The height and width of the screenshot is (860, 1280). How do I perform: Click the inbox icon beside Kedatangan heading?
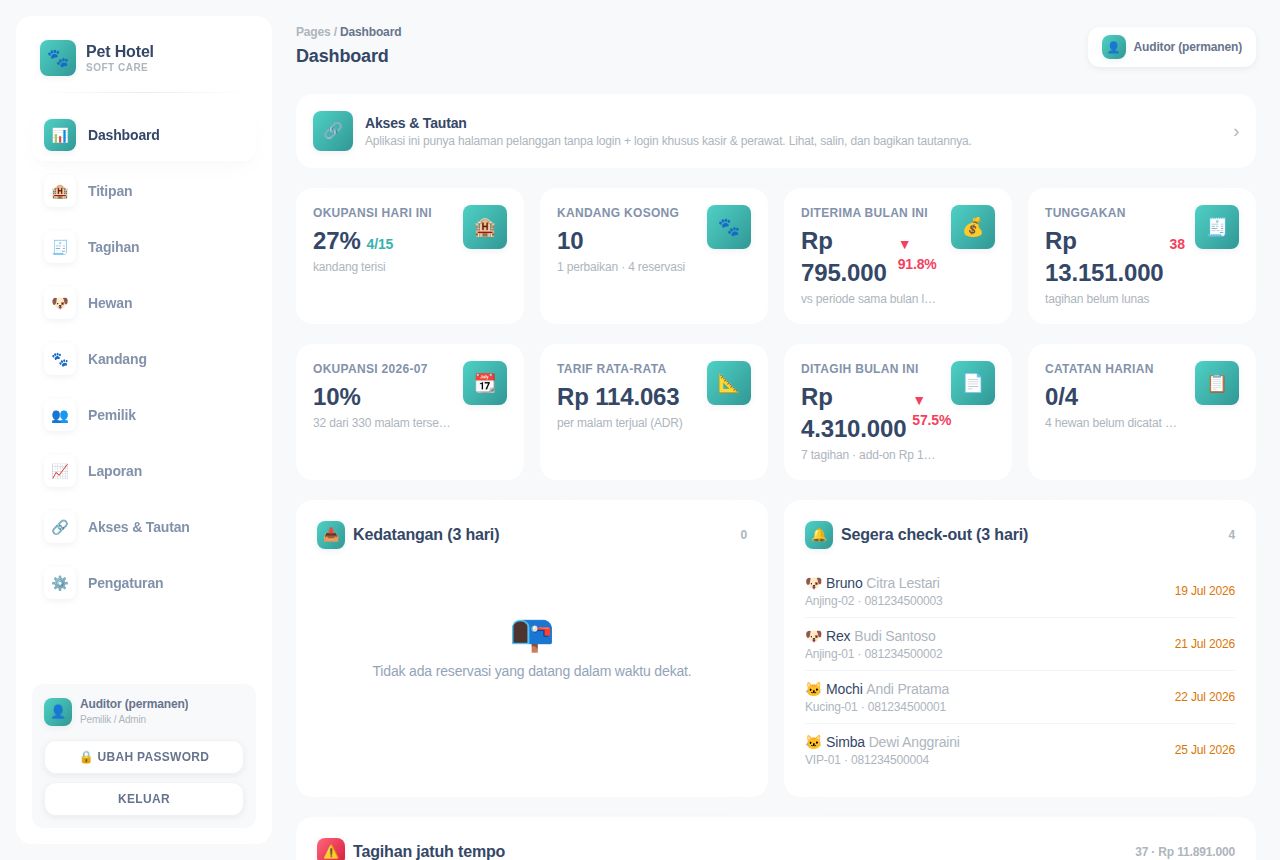pyautogui.click(x=331, y=535)
